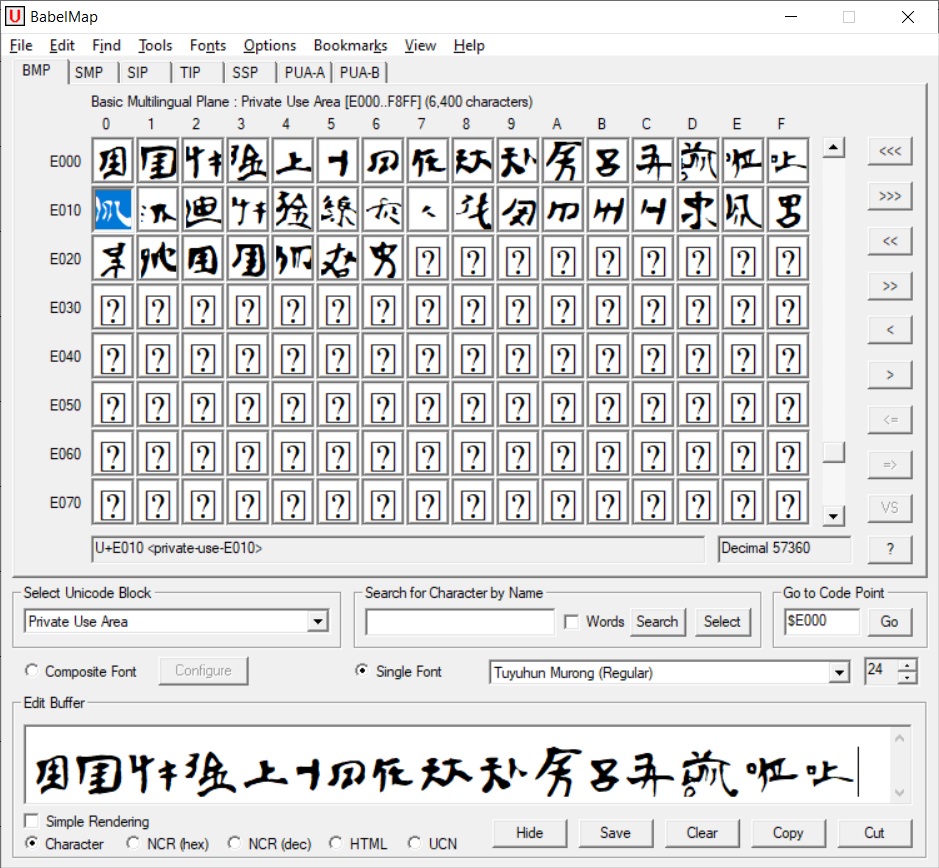Enable the Simple Rendering checkbox

coord(31,820)
